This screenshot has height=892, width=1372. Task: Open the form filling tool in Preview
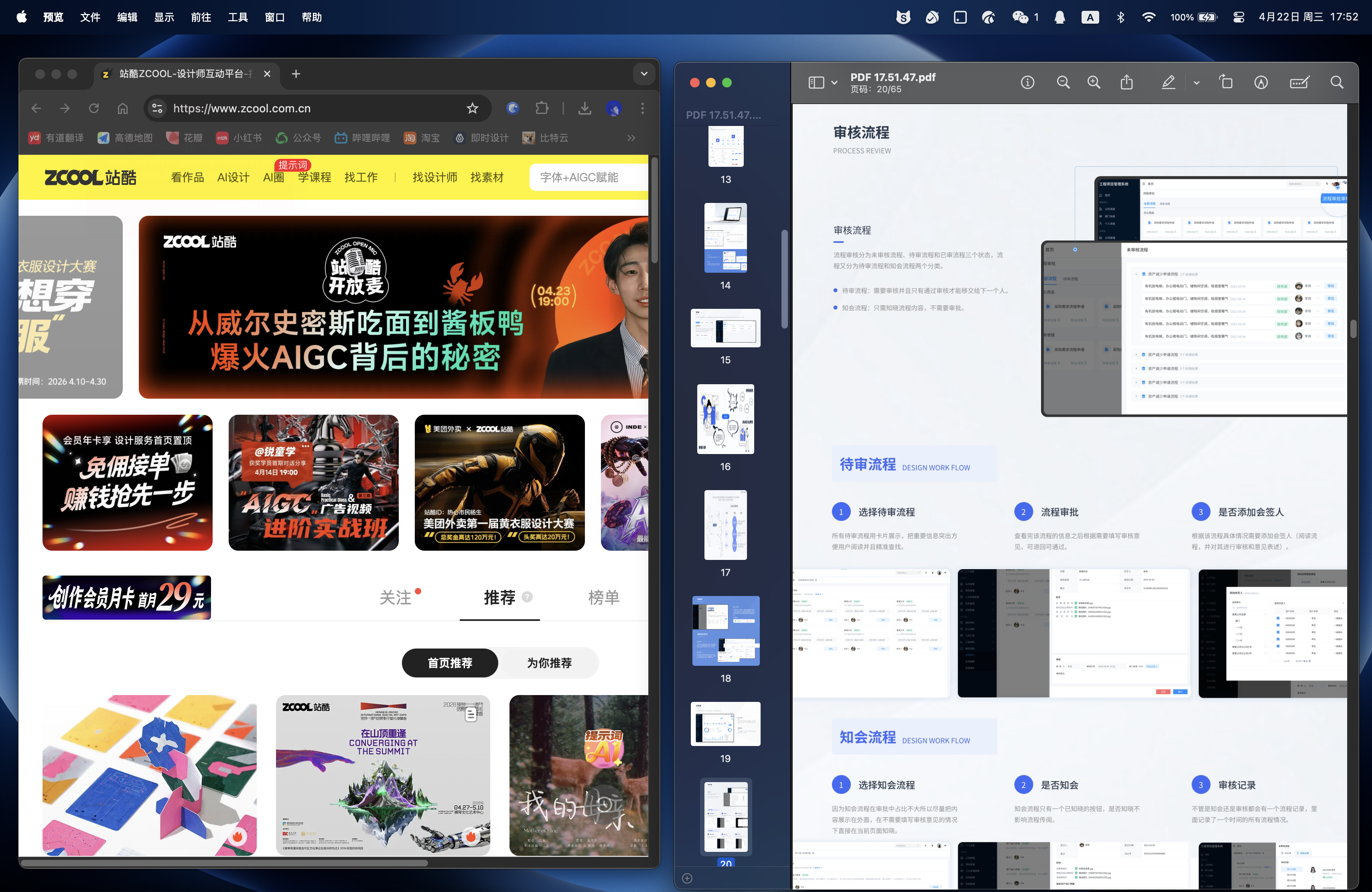(x=1299, y=82)
